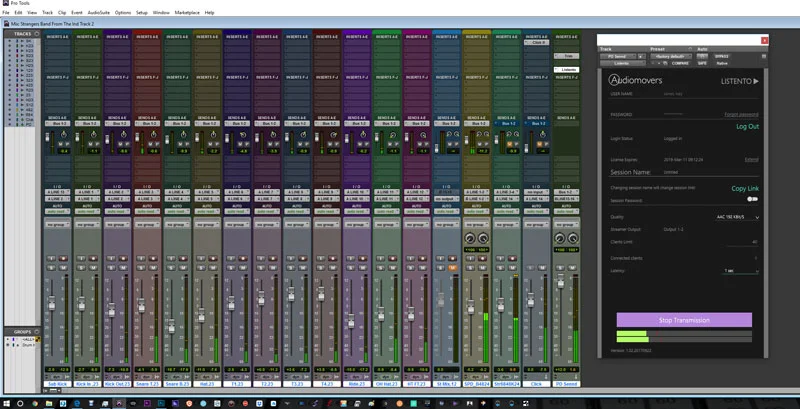
Task: Solo the Snare B.23 track
Action: 171,268
